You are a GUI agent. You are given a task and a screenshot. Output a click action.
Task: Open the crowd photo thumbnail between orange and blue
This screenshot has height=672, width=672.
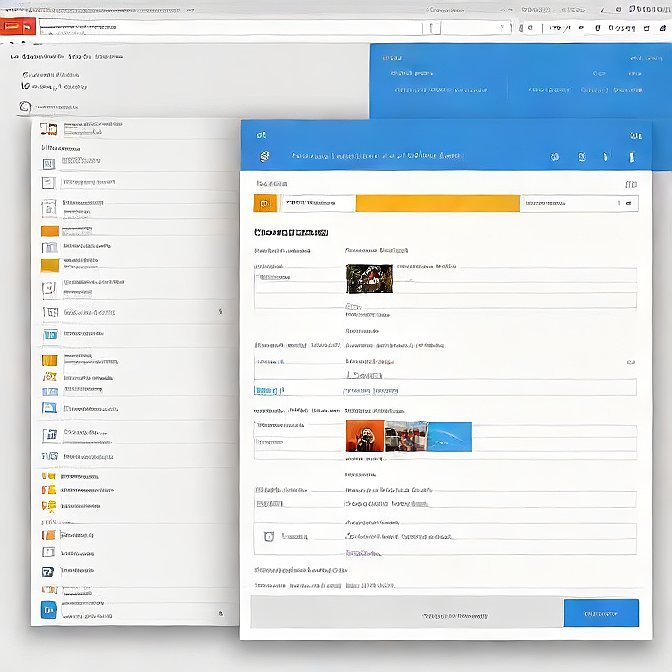point(406,436)
